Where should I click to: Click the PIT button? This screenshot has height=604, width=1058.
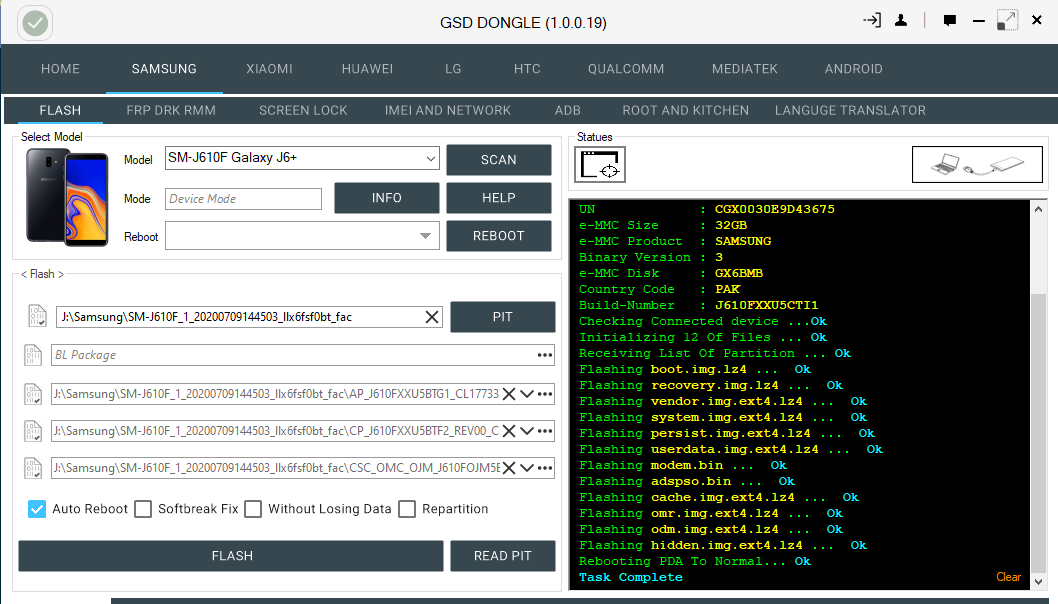click(x=503, y=317)
